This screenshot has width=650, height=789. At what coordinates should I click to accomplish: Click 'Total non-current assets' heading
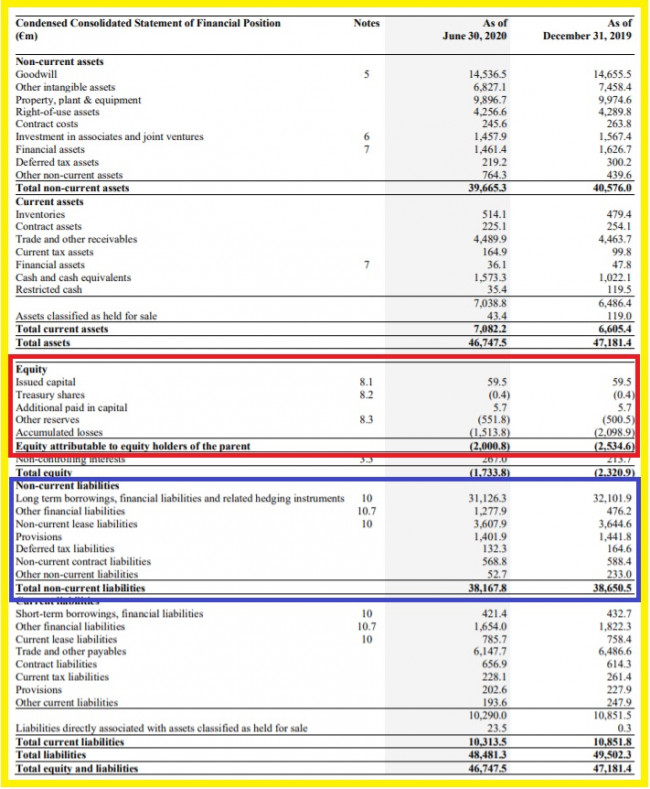[x=72, y=188]
